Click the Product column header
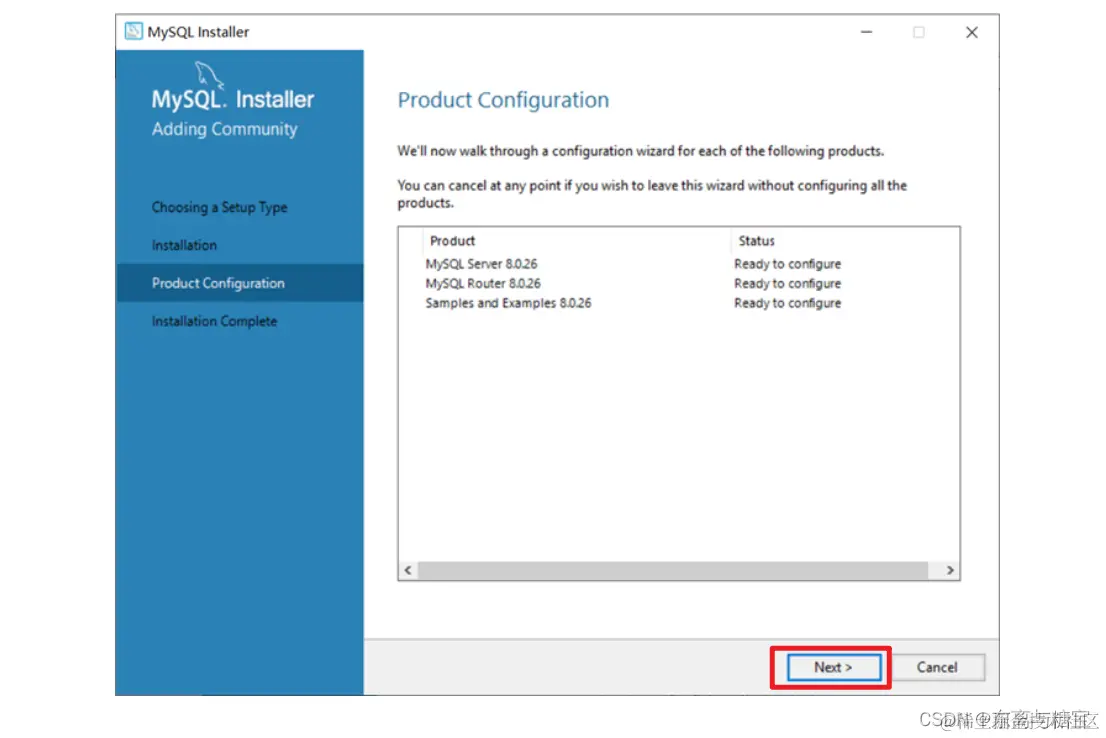The height and width of the screenshot is (738, 1106). click(576, 241)
